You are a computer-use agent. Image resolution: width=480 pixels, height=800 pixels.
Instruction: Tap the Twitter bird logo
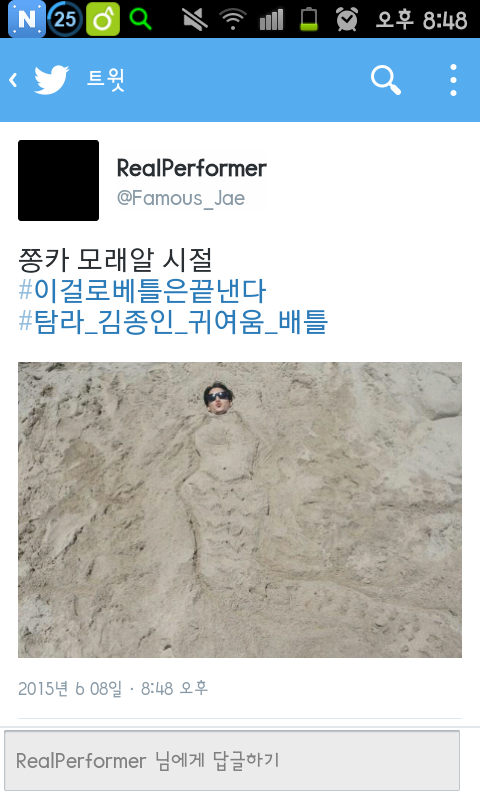(52, 80)
